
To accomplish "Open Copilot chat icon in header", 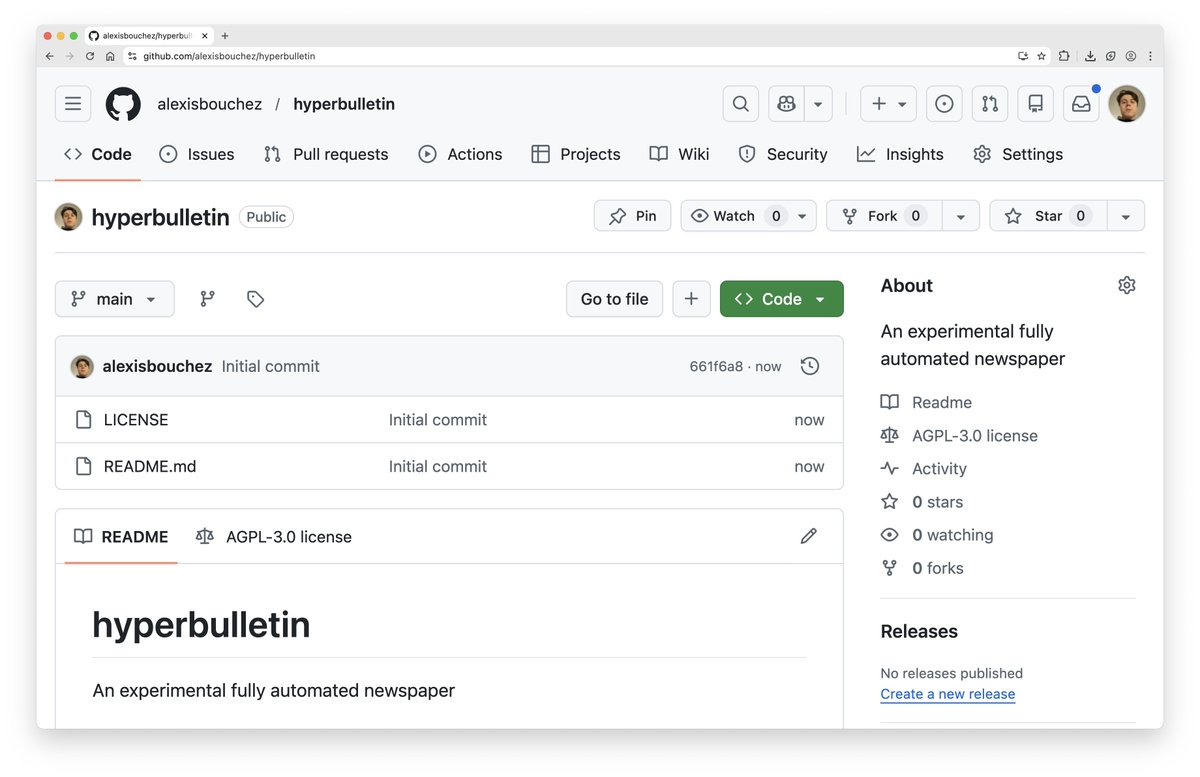I will (x=787, y=104).
